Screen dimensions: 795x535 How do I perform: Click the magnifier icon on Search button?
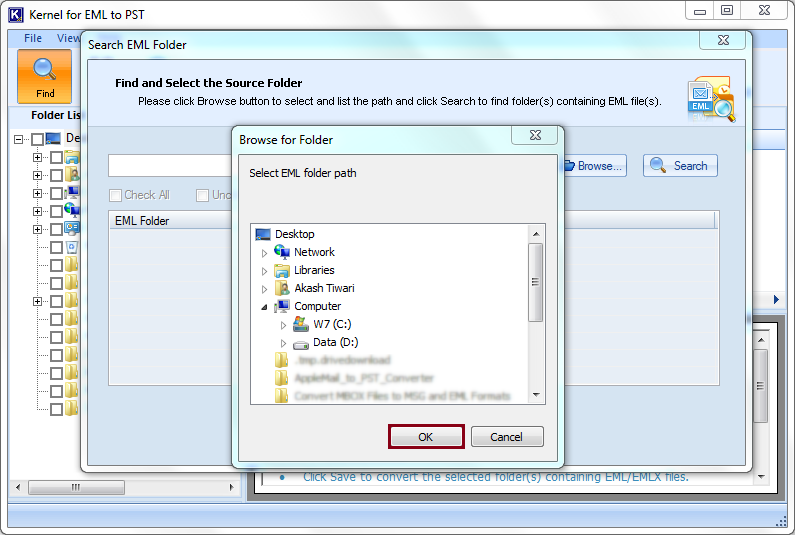[x=658, y=165]
